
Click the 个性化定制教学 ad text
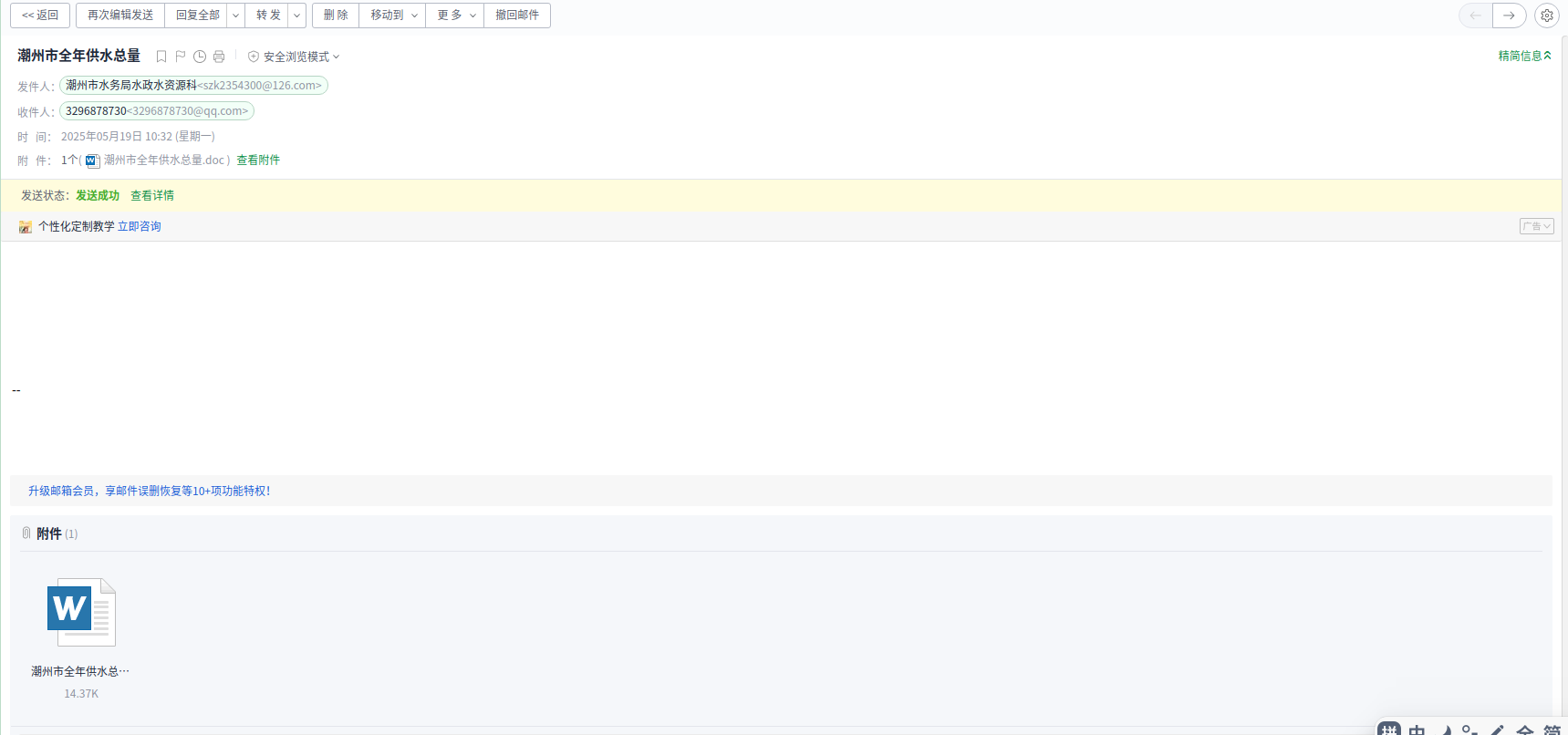click(x=76, y=227)
